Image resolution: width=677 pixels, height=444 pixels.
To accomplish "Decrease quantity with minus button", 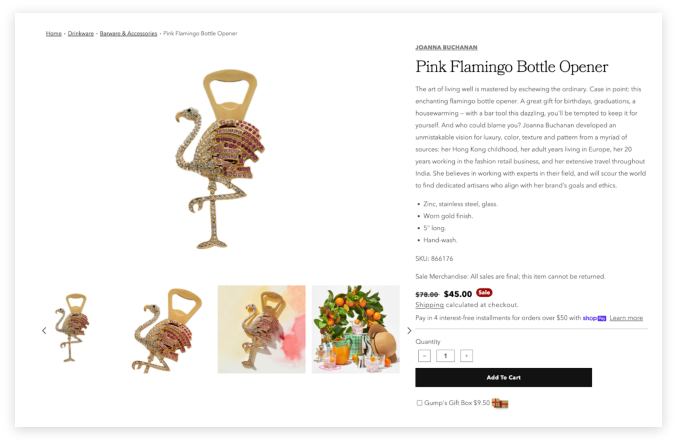I will (424, 355).
